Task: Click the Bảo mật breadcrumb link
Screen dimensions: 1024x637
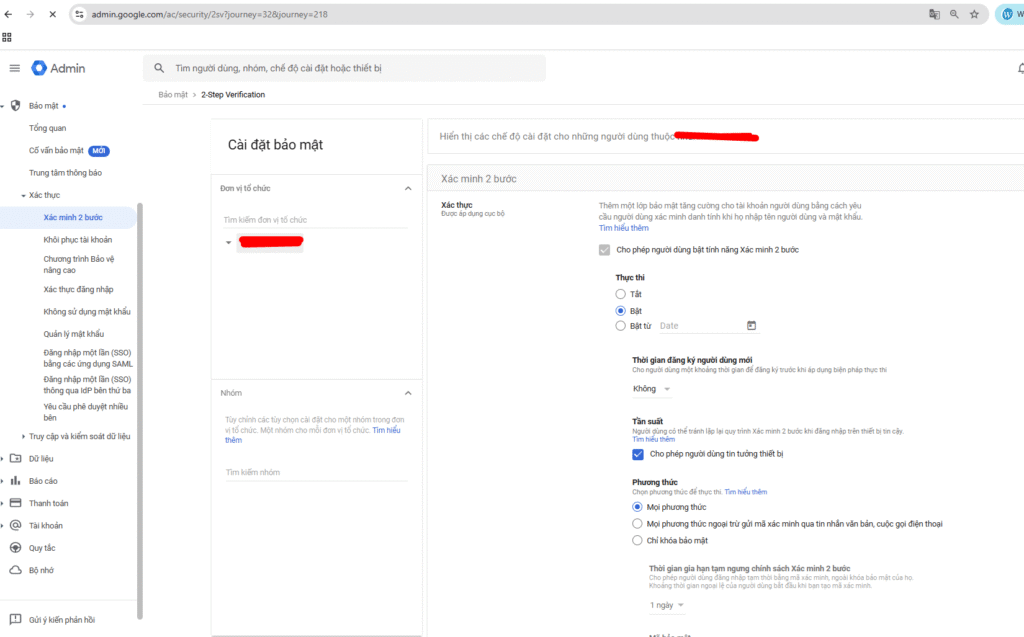Action: tap(172, 95)
